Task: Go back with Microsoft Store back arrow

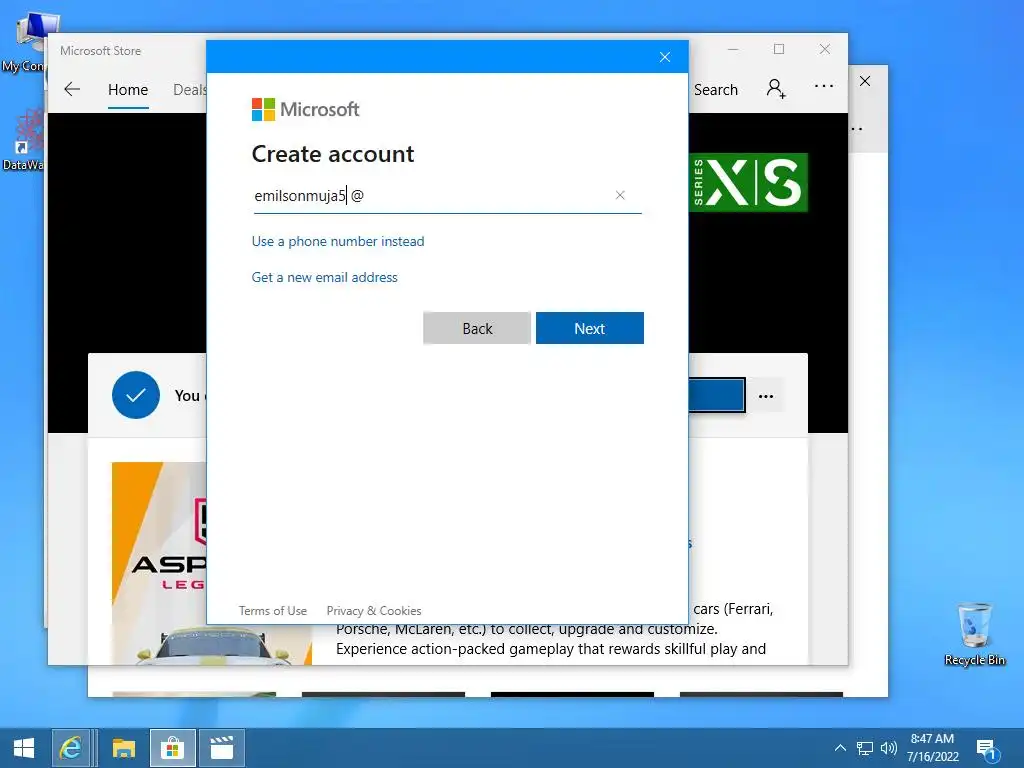Action: tap(72, 89)
